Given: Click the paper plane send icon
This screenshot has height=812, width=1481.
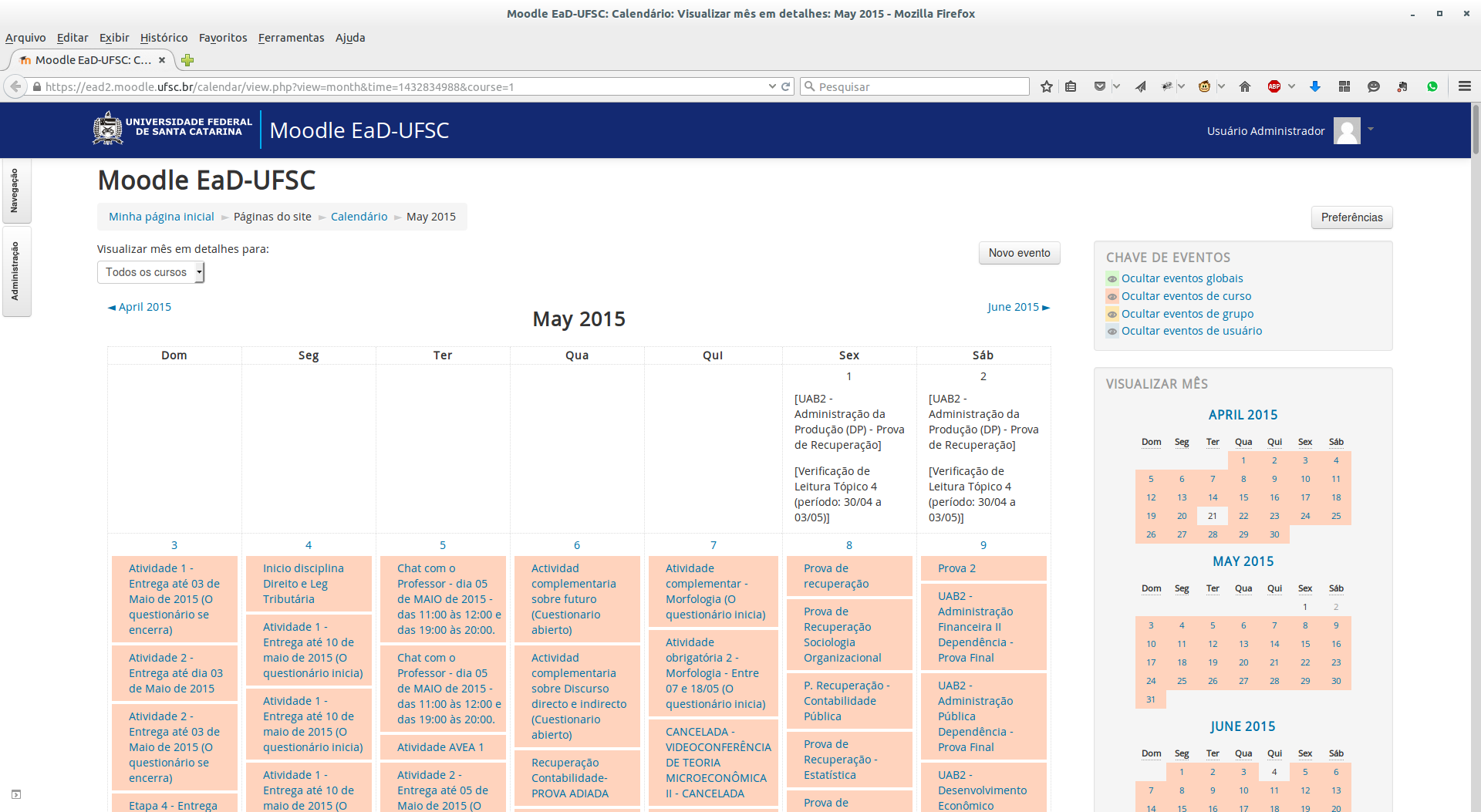Looking at the screenshot, I should click(x=1140, y=86).
